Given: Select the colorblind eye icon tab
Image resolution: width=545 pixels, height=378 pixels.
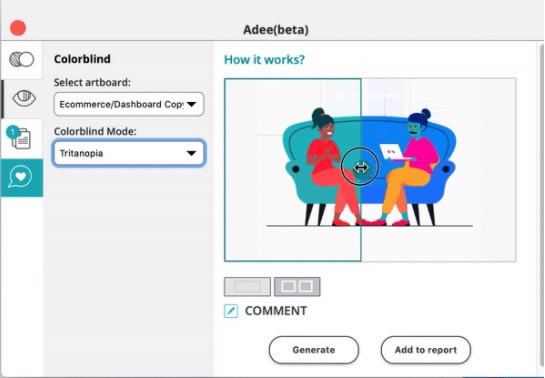Looking at the screenshot, I should coord(24,98).
